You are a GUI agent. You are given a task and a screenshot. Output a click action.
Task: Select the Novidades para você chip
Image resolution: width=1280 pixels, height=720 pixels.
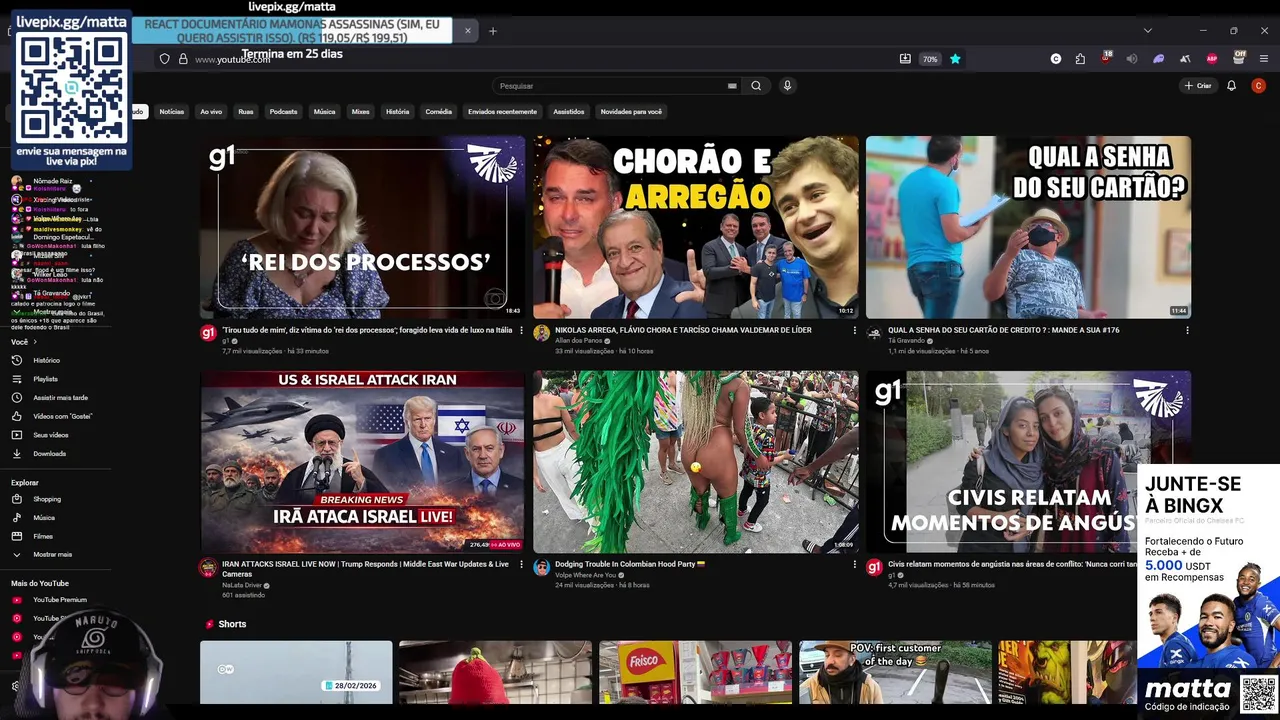pyautogui.click(x=631, y=112)
